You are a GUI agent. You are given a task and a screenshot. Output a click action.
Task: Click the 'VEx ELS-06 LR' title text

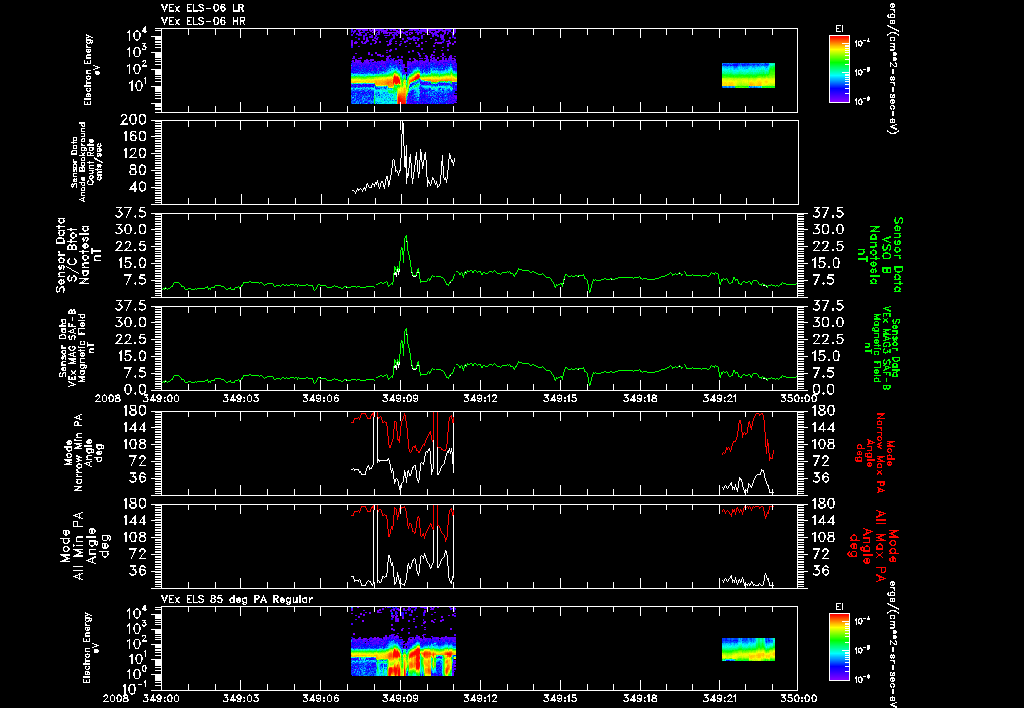point(202,8)
